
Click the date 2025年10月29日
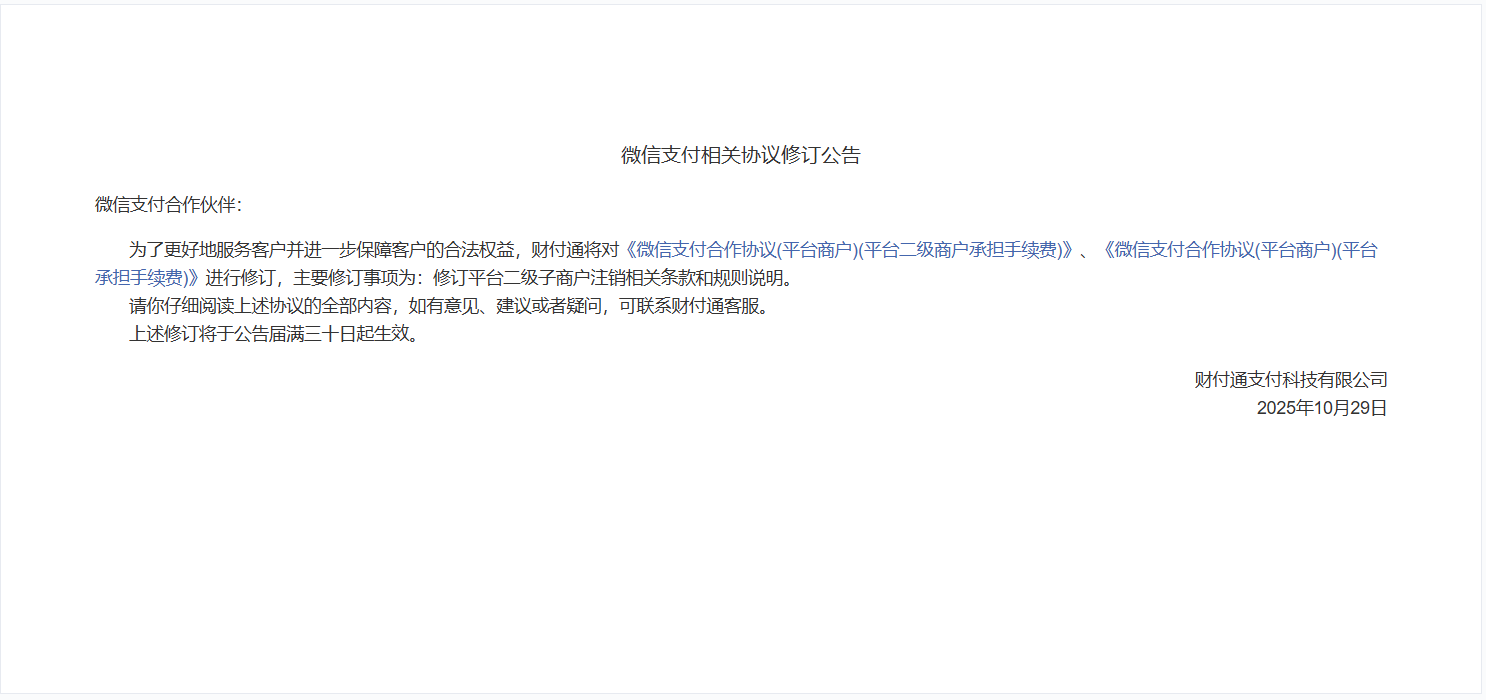(x=1322, y=408)
